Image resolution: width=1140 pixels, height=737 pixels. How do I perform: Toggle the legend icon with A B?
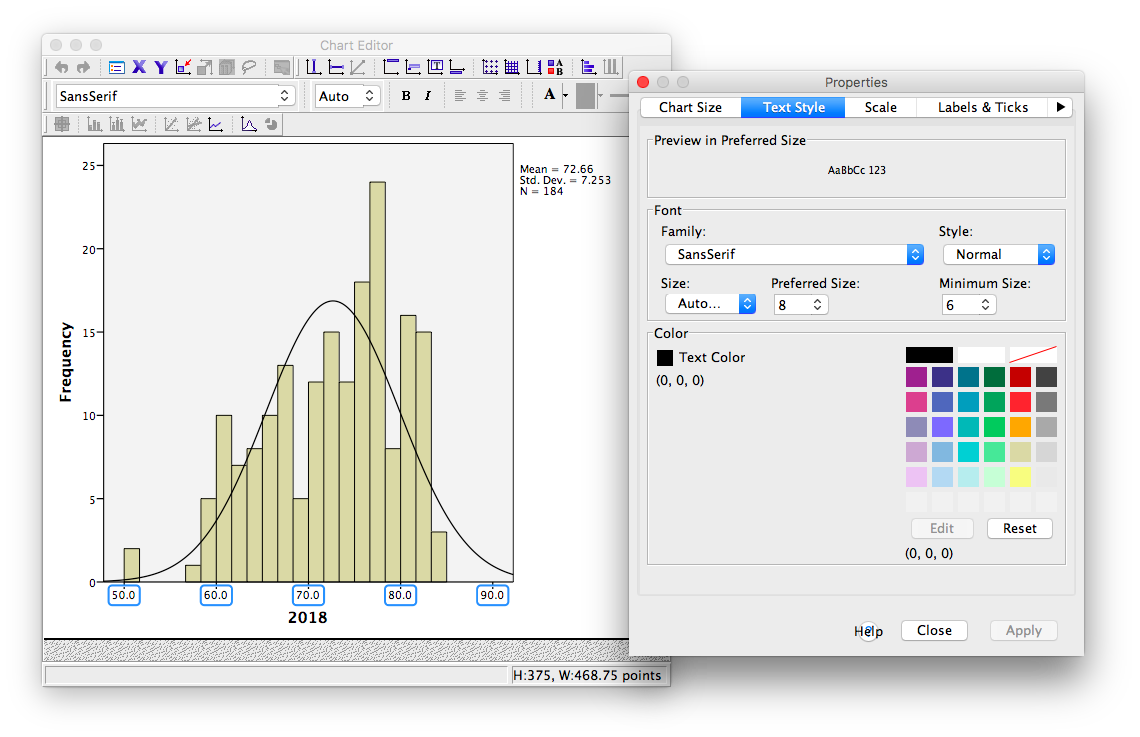click(555, 68)
